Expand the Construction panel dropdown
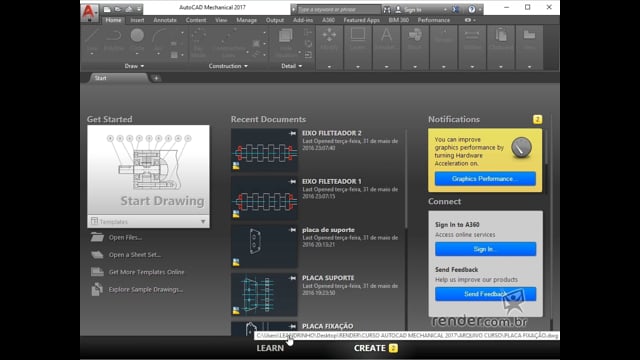The image size is (640, 360). click(228, 66)
